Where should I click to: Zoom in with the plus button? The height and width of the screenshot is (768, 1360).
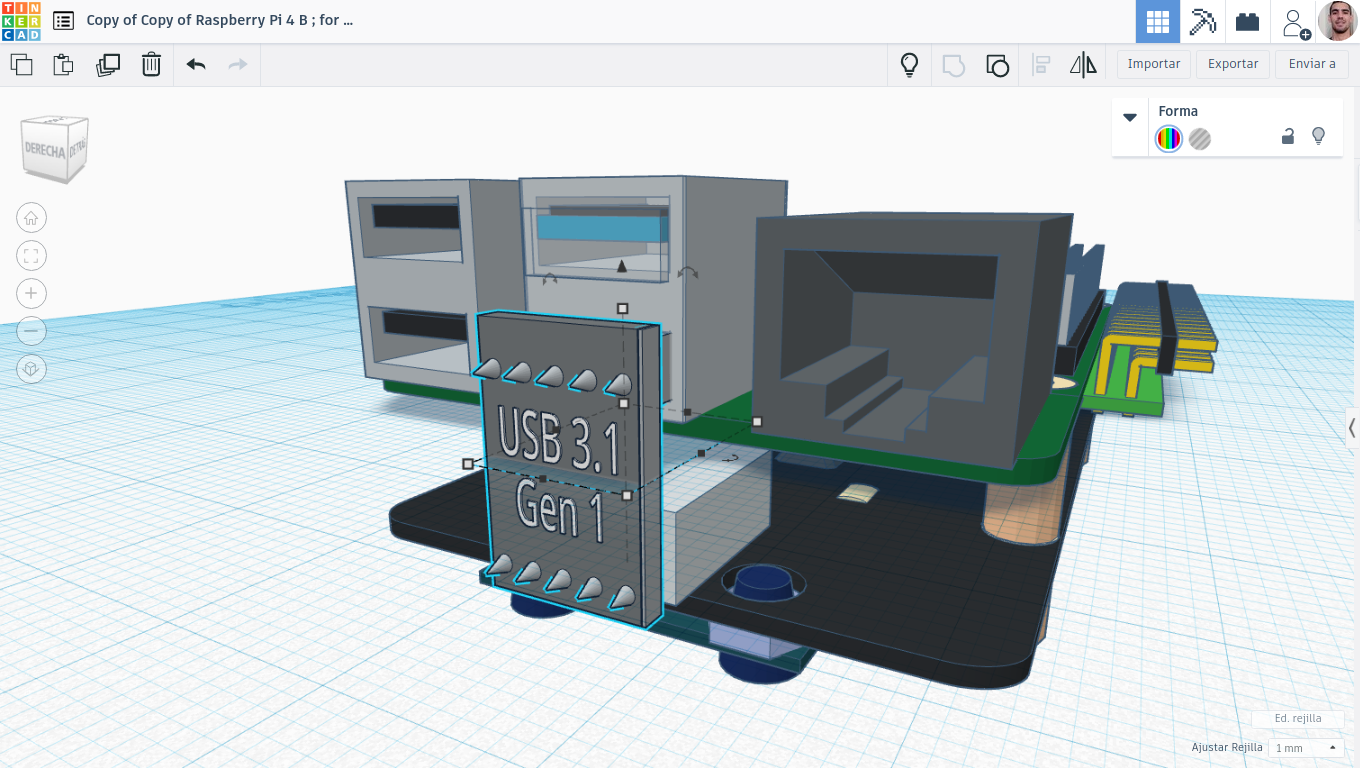31,293
